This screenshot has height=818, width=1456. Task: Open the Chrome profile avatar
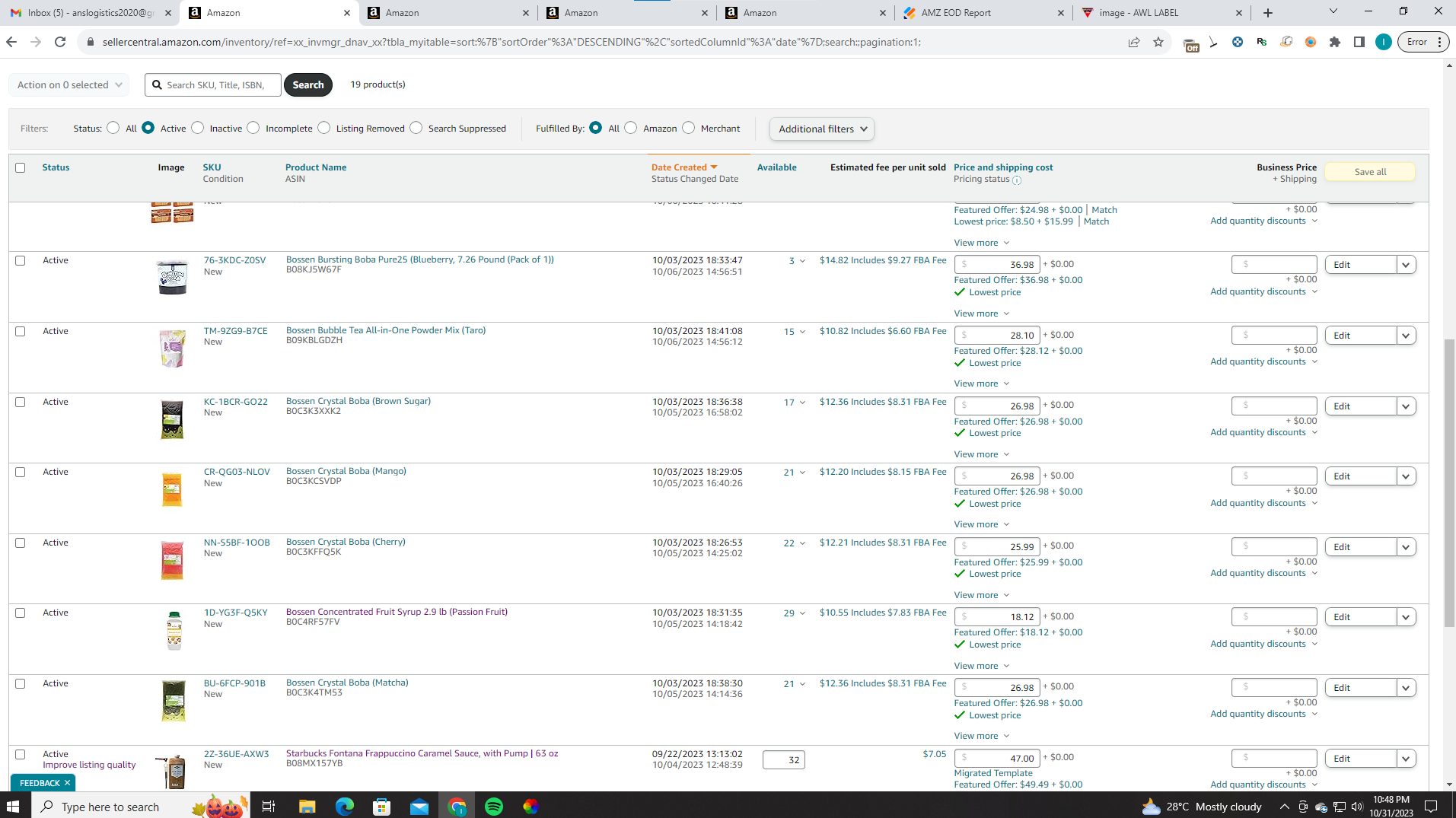tap(1384, 42)
